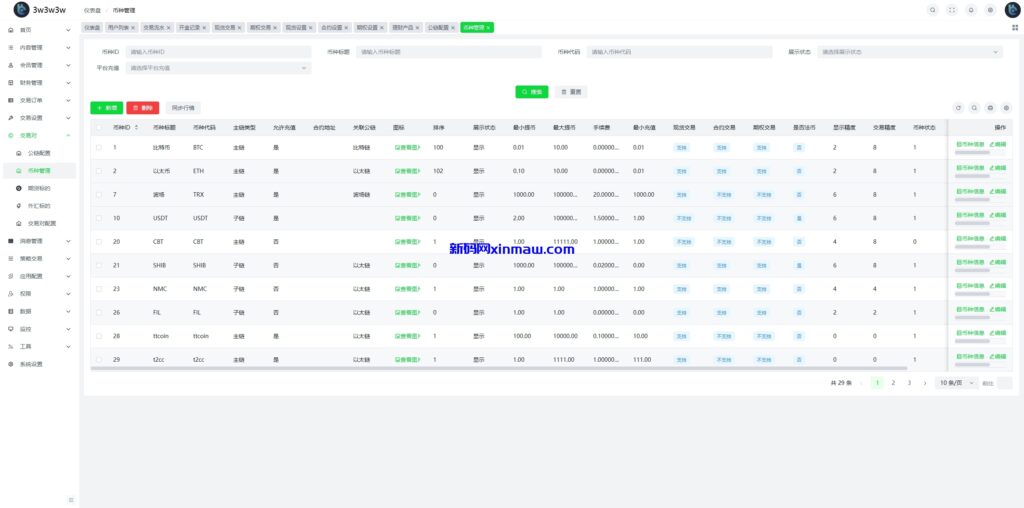The width and height of the screenshot is (1024, 508).
Task: Expand the 财务管理 sidebar menu
Action: pos(40,83)
